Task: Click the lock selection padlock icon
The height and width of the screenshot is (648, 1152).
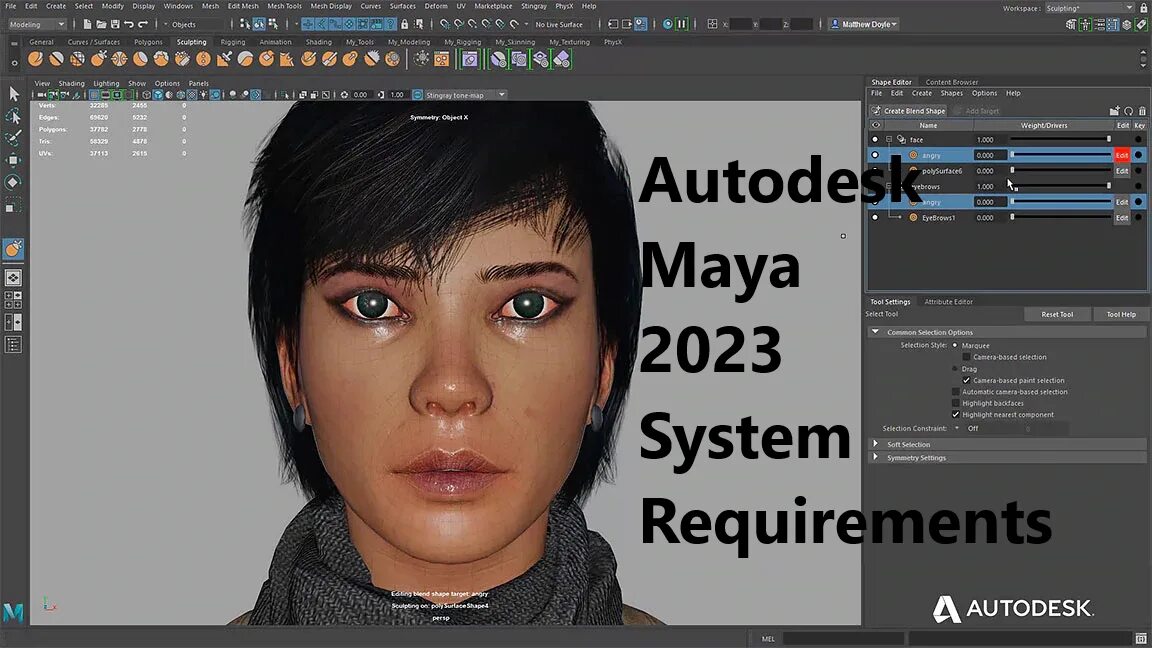Action: click(404, 24)
